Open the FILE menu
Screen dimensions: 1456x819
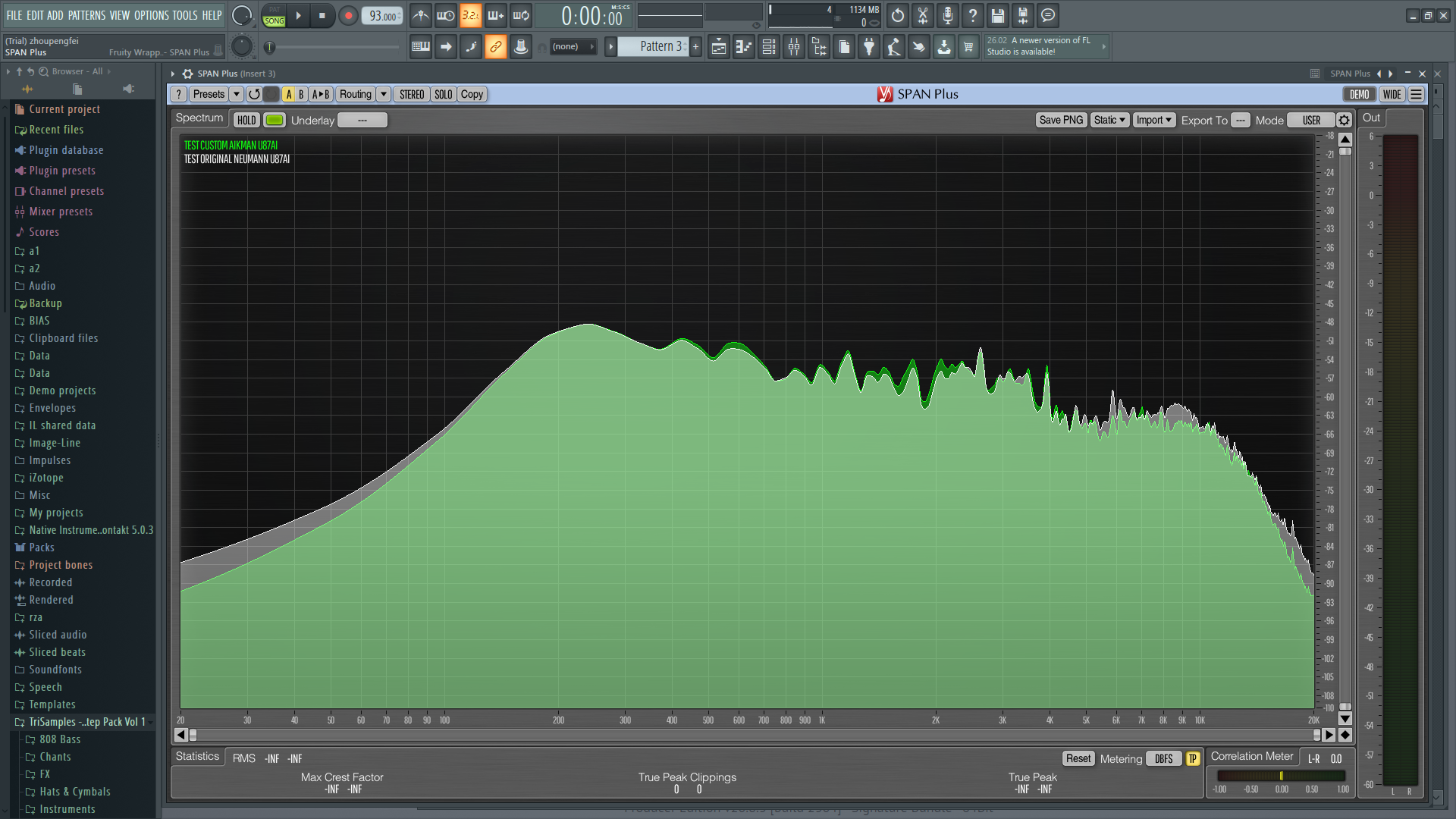14,15
